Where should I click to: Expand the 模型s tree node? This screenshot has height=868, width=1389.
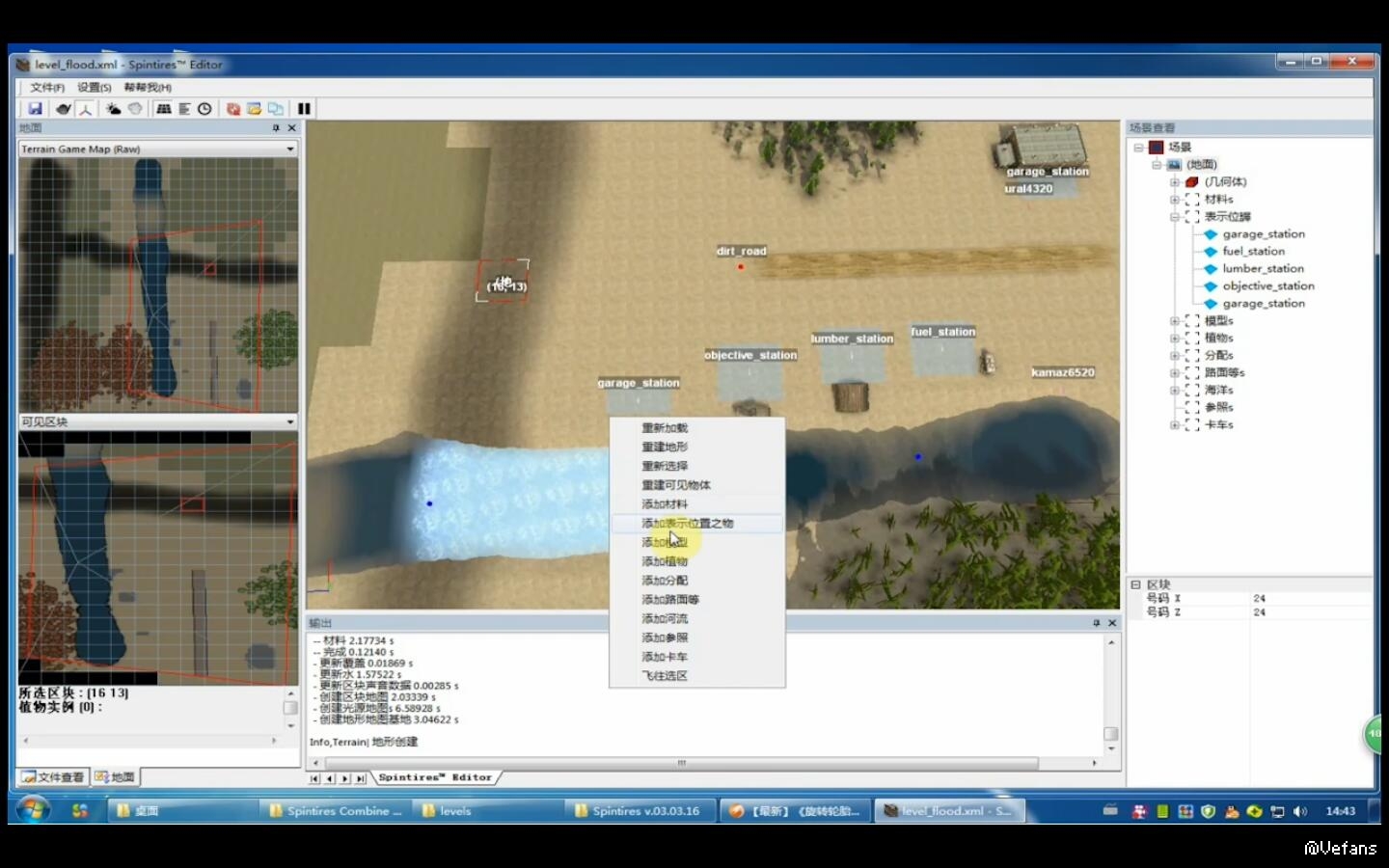[1175, 321]
